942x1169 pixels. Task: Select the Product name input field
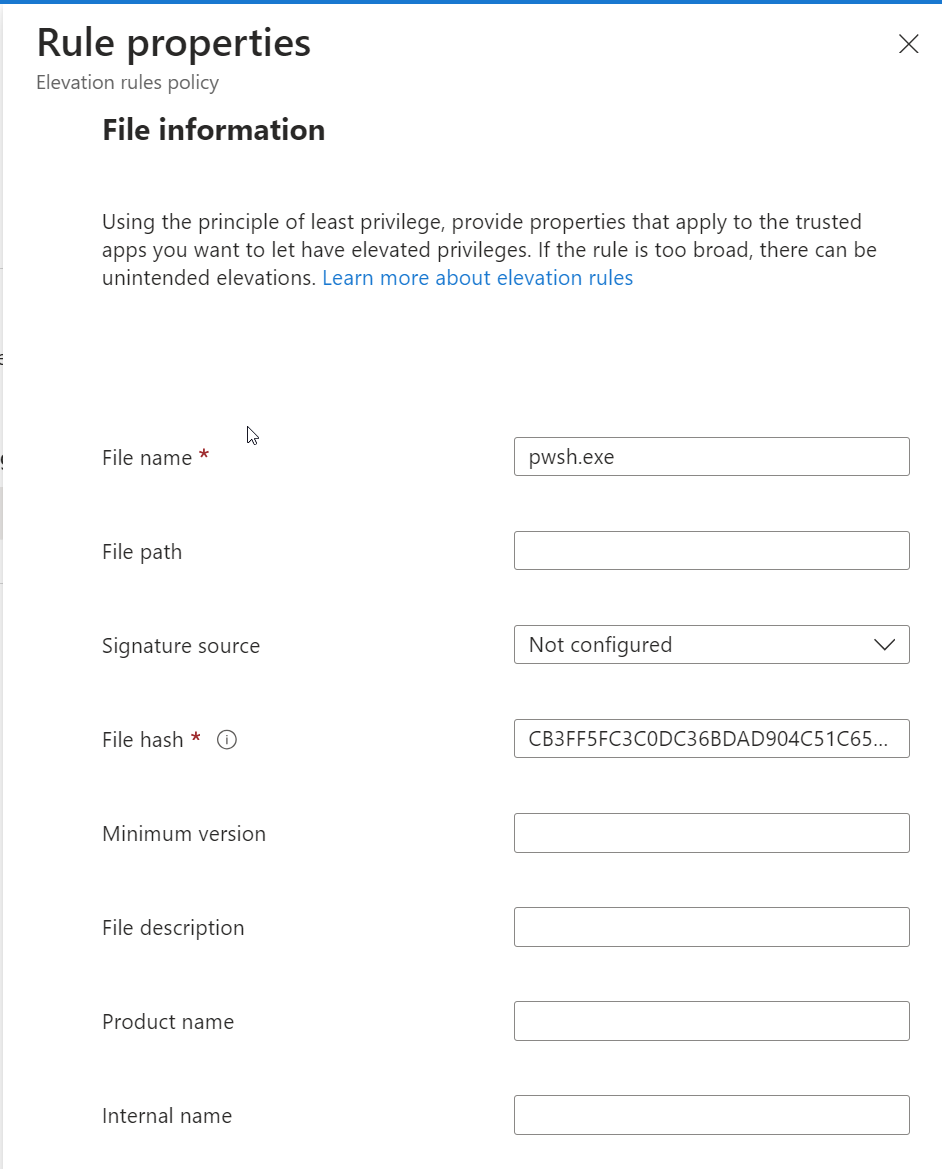pyautogui.click(x=711, y=1020)
